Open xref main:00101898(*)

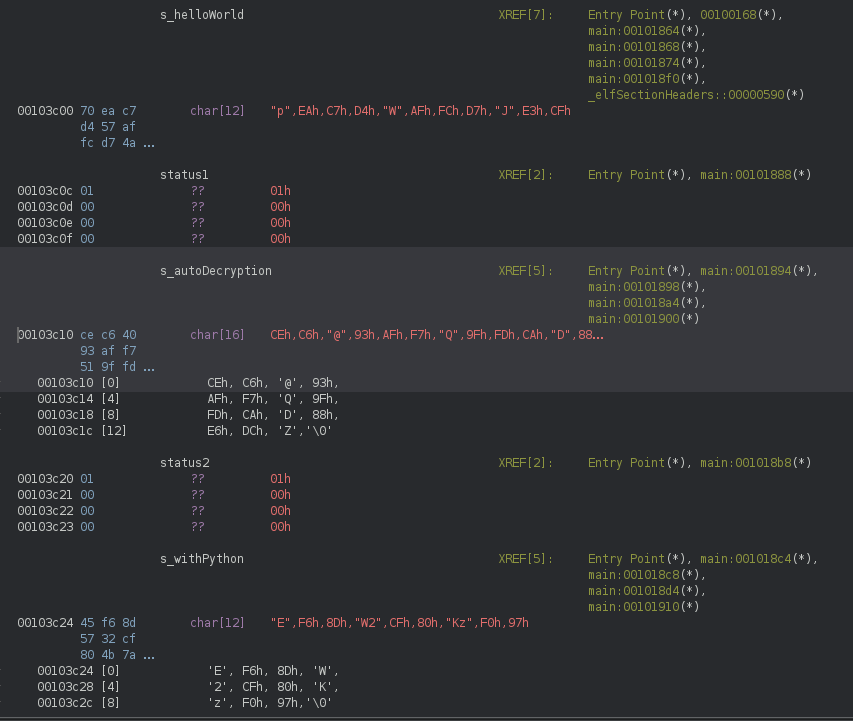point(644,287)
